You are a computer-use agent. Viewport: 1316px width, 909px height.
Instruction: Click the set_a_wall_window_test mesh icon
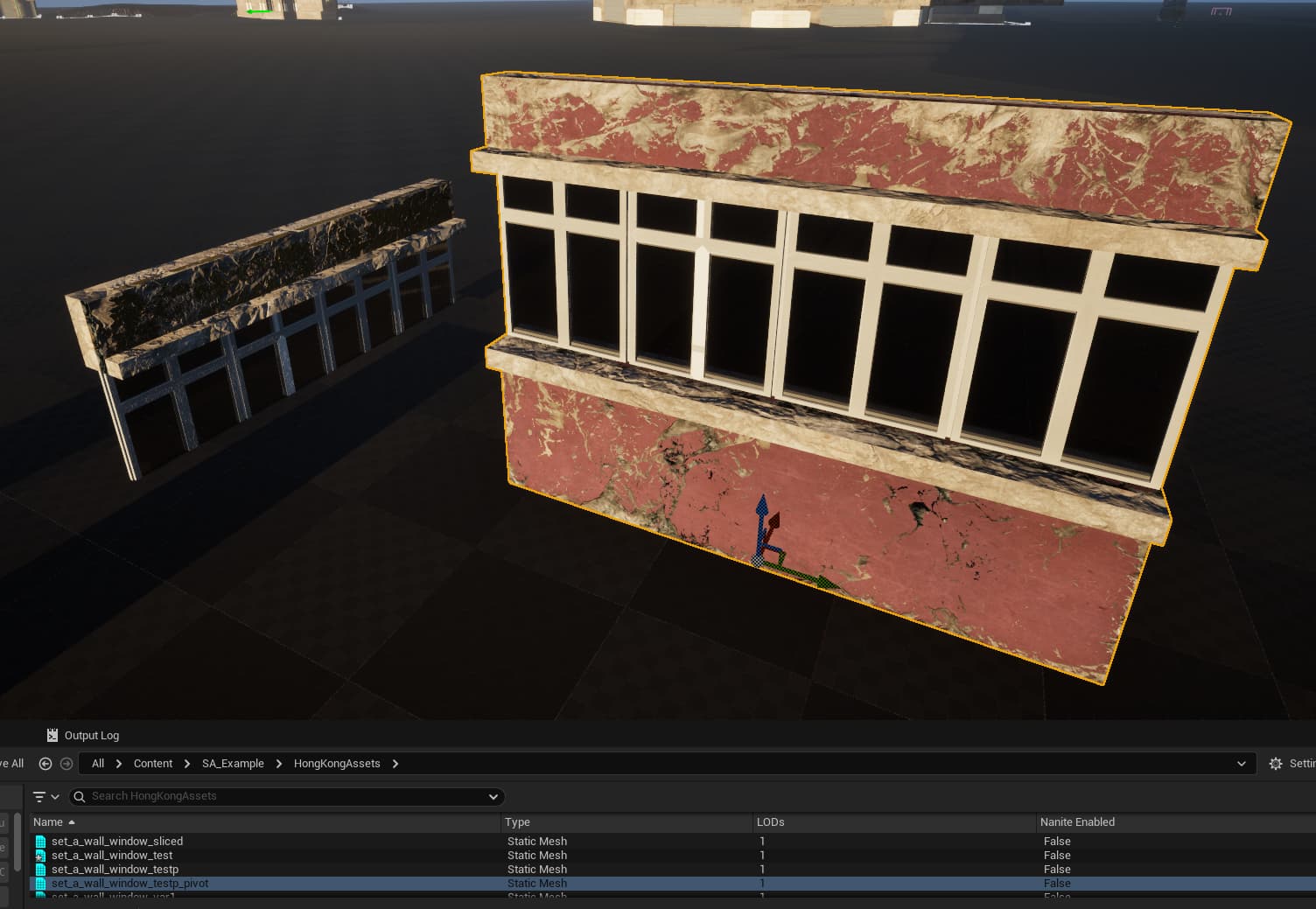[x=40, y=856]
